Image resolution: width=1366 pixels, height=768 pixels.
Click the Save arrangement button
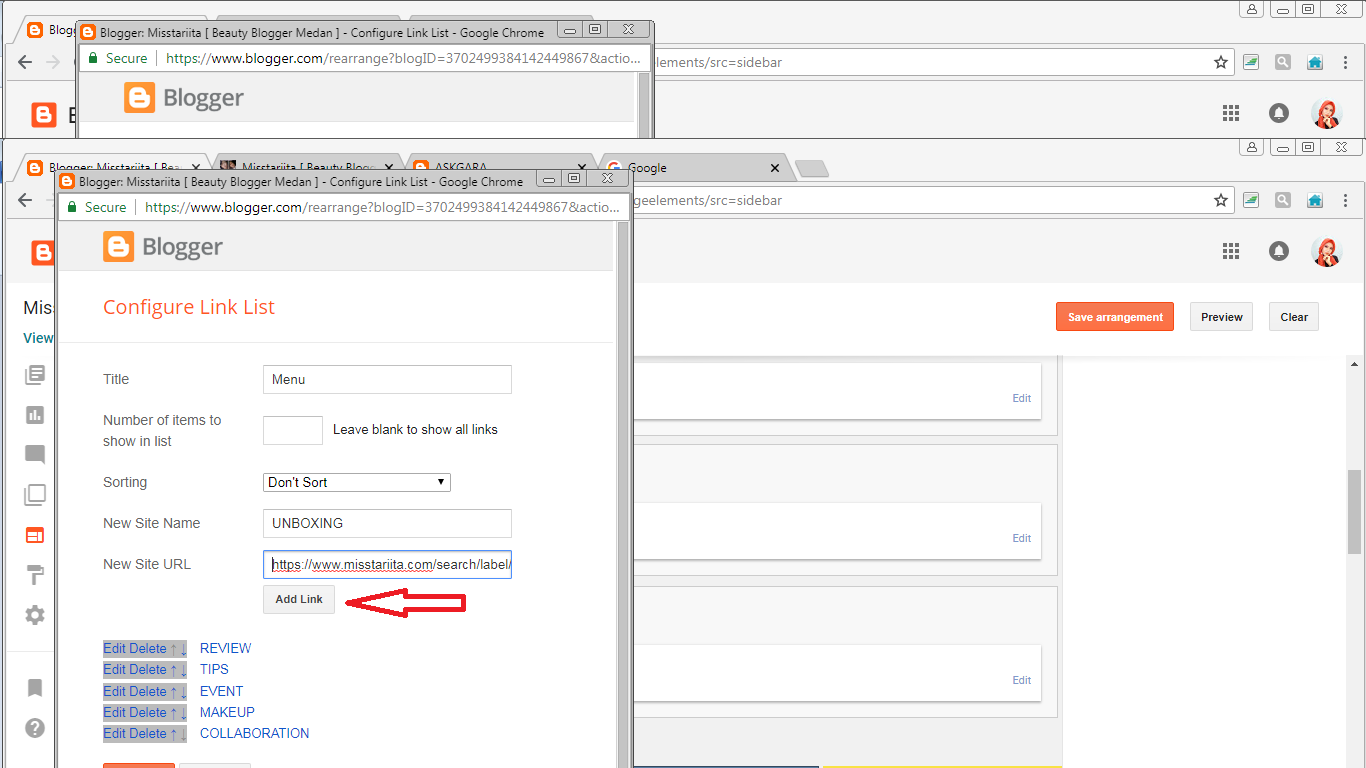pos(1115,317)
